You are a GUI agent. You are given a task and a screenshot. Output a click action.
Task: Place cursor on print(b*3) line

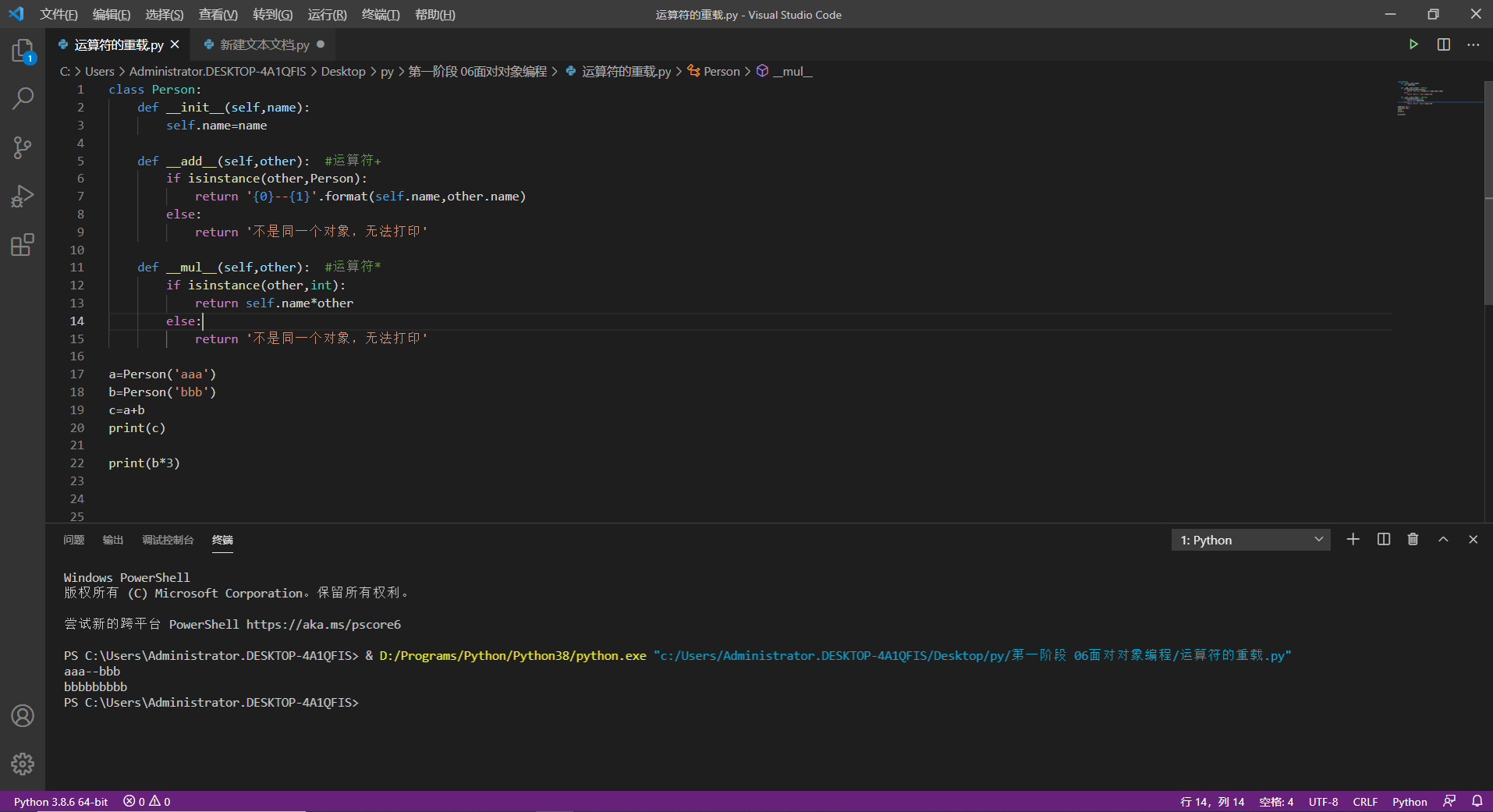tap(144, 463)
